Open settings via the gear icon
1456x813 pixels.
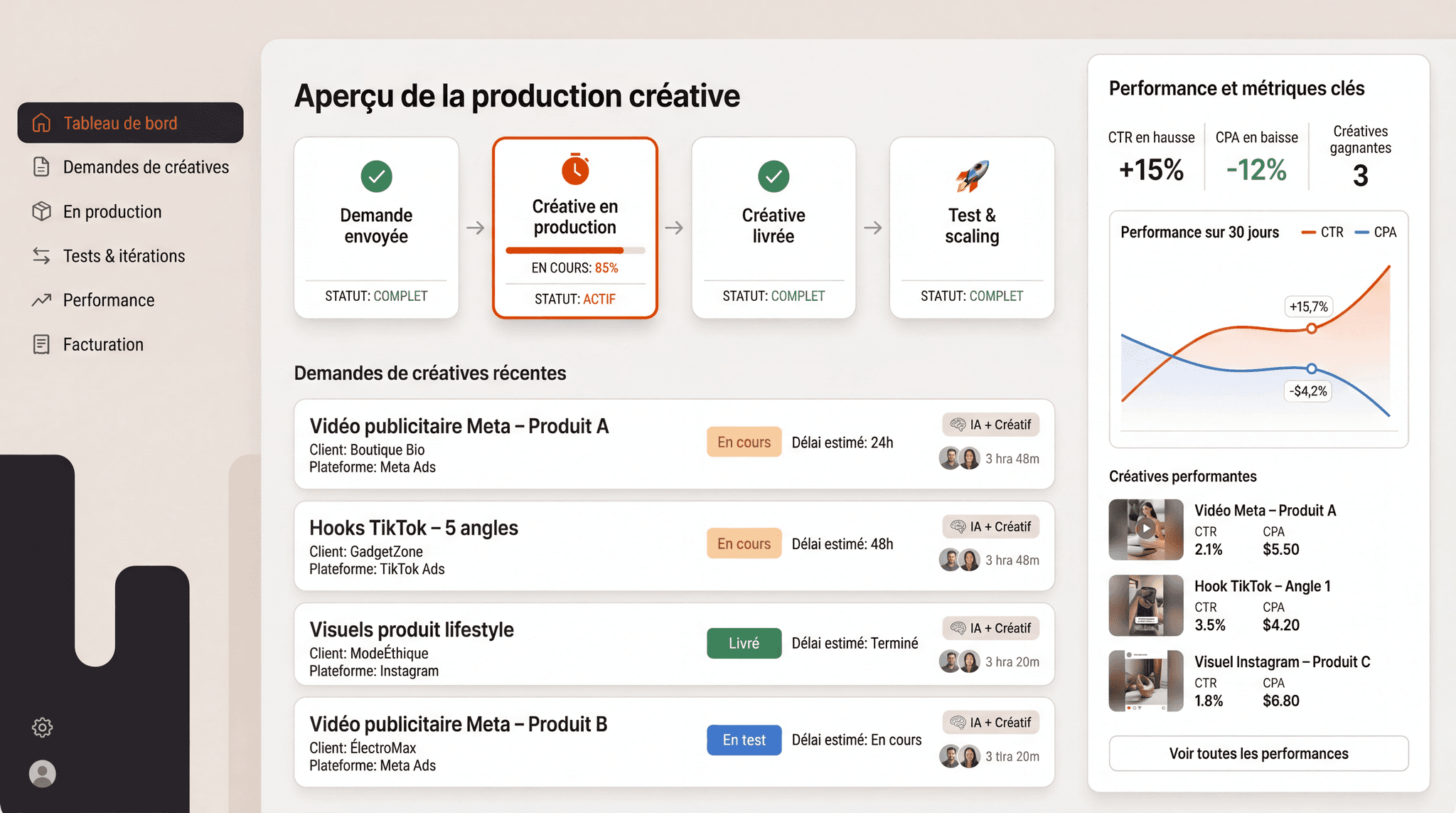click(x=43, y=727)
